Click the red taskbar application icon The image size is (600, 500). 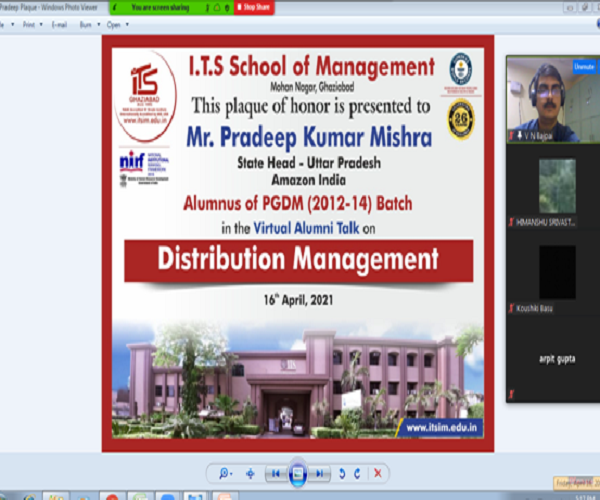(112, 497)
